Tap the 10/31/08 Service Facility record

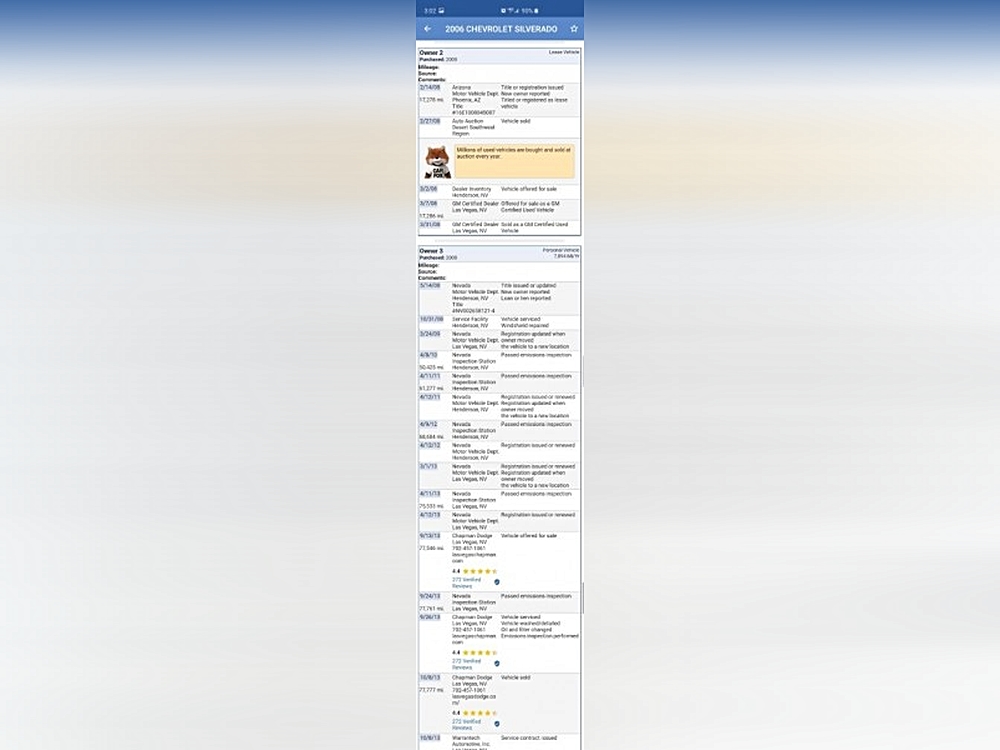point(499,322)
